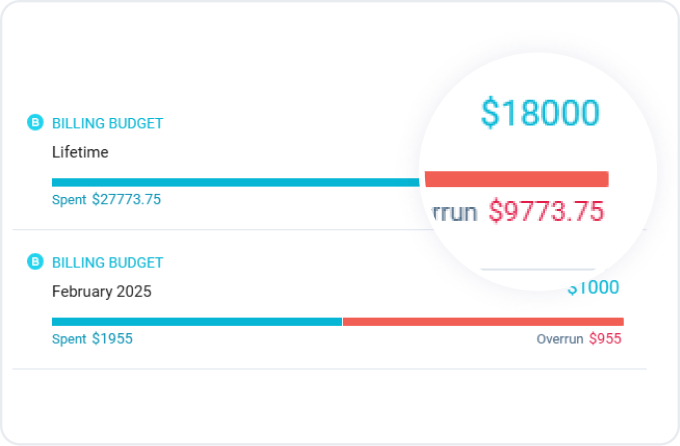Click the magnified overrun $9773.75 value
This screenshot has width=680, height=446.
pyautogui.click(x=546, y=211)
